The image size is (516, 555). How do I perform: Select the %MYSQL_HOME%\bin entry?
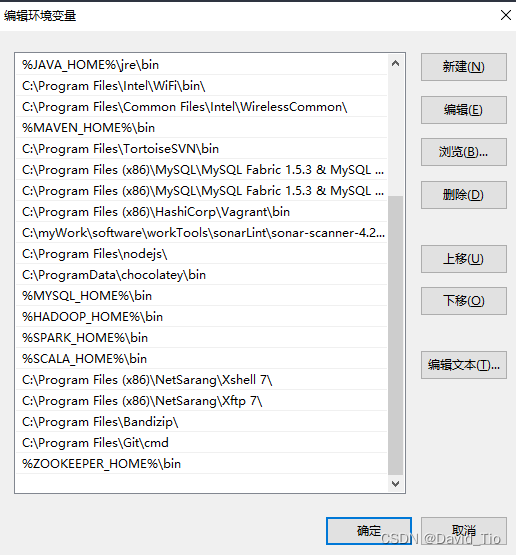201,296
